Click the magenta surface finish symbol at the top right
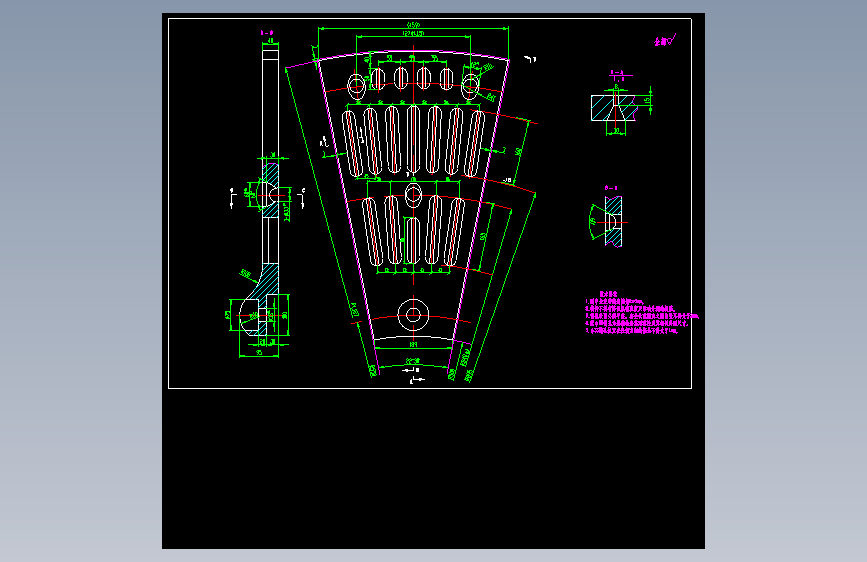This screenshot has height=562, width=867. point(665,40)
